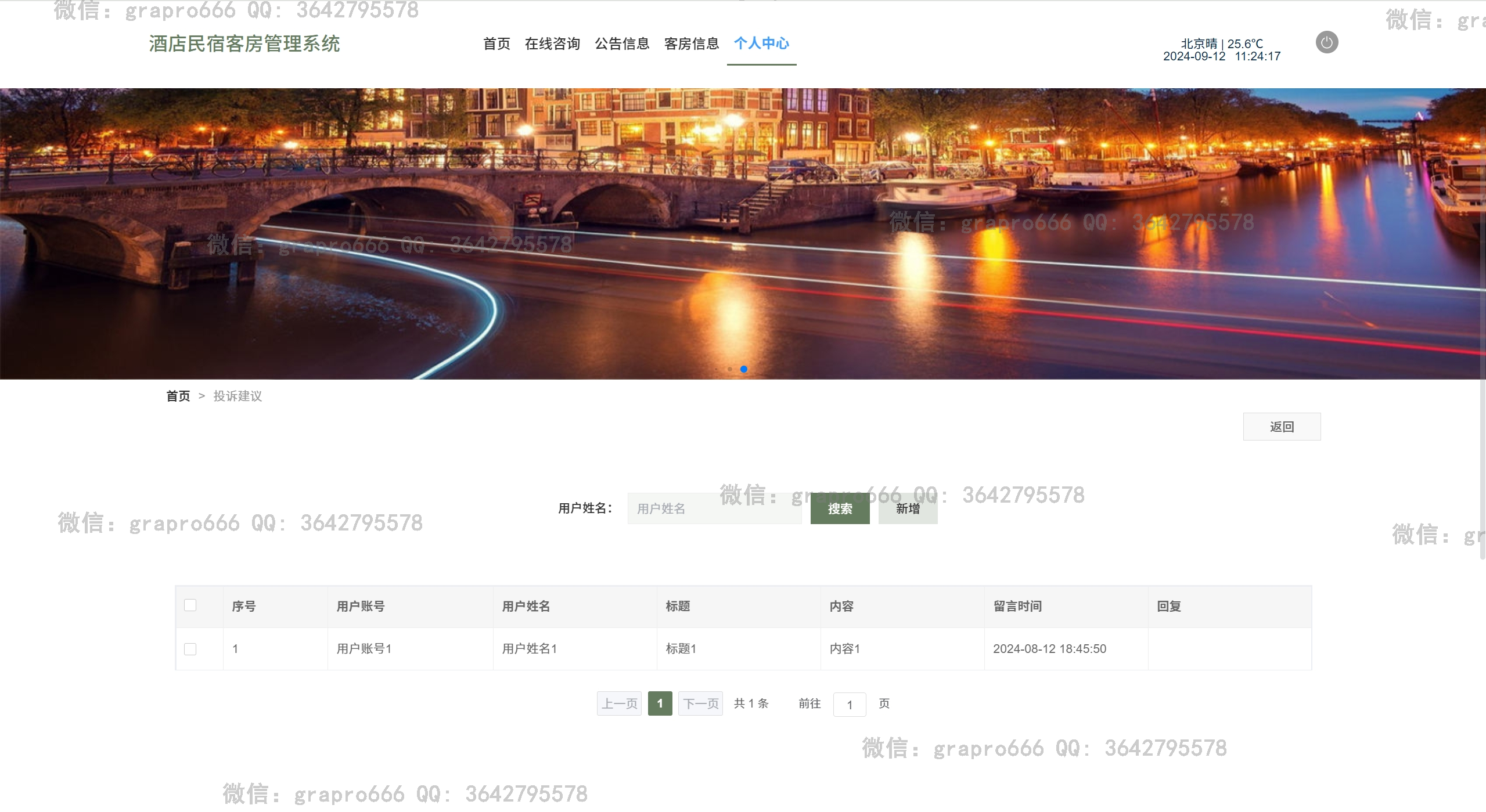Click 上一页 pagination button
The width and height of the screenshot is (1486, 812).
(x=619, y=703)
